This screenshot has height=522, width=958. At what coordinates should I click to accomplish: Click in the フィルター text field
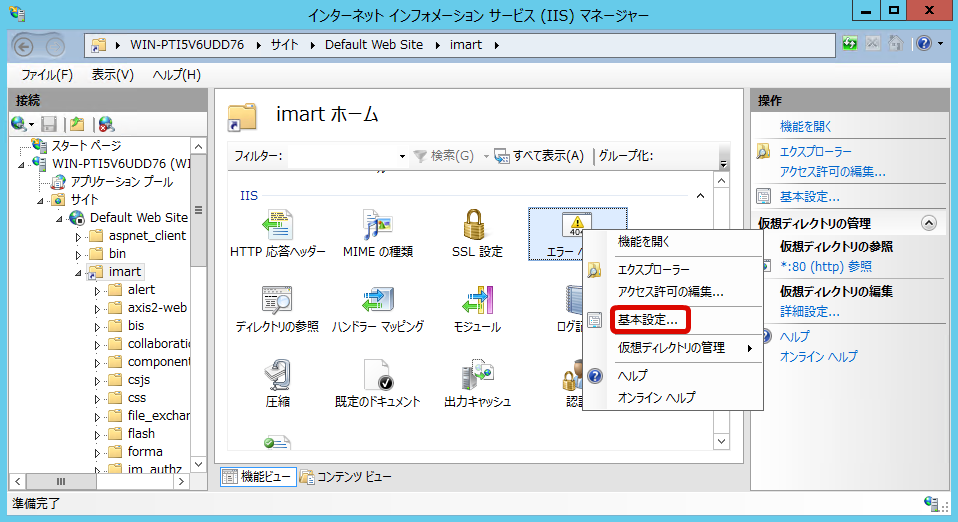coord(341,156)
